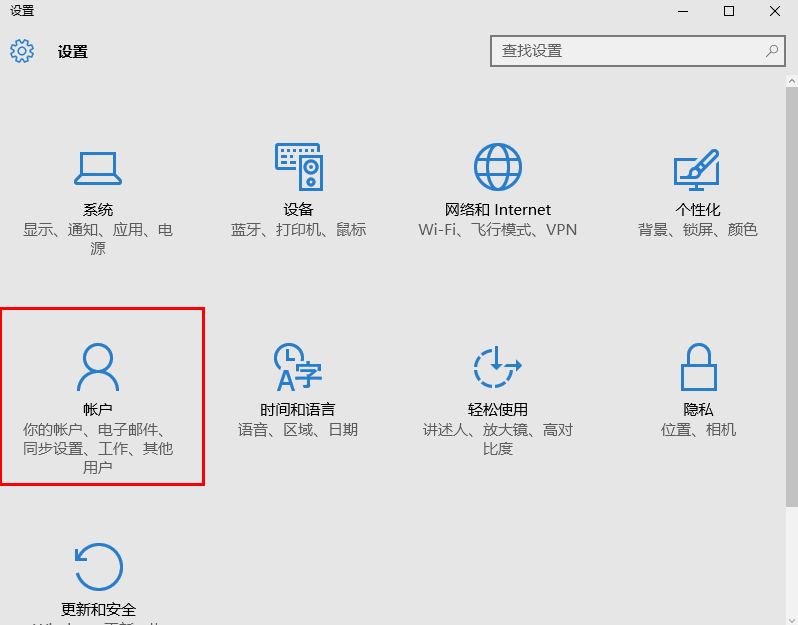Select the 蓝牙、打印机、鼠标 description text
798x625 pixels.
tap(298, 230)
